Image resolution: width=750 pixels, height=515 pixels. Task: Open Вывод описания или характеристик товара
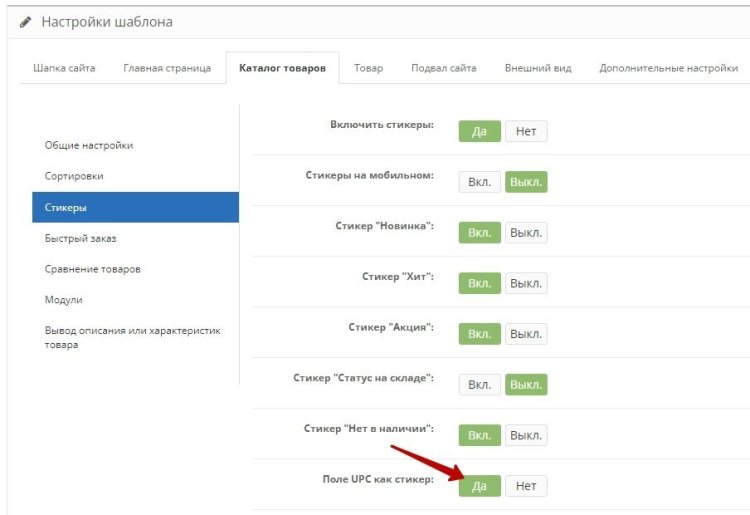(x=132, y=337)
